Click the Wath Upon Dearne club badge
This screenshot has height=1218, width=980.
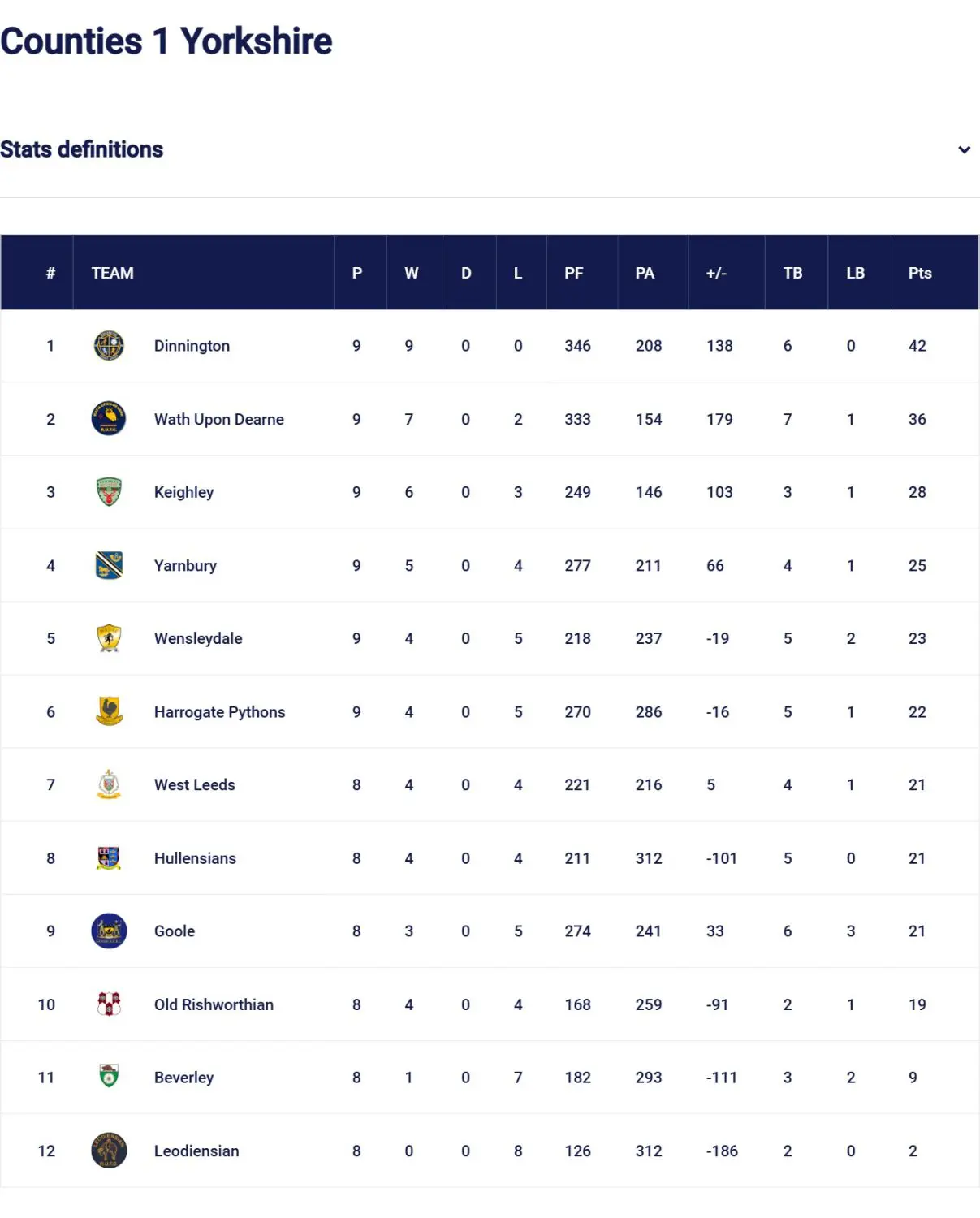point(109,419)
